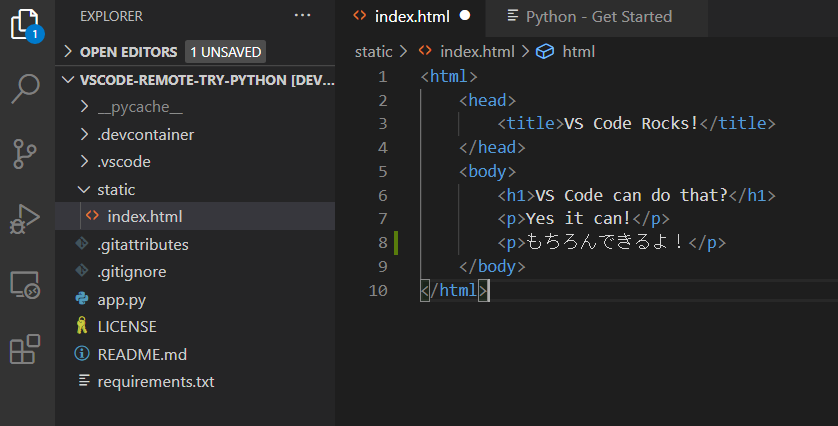Click the git icon beside .gitattributes

click(82, 244)
